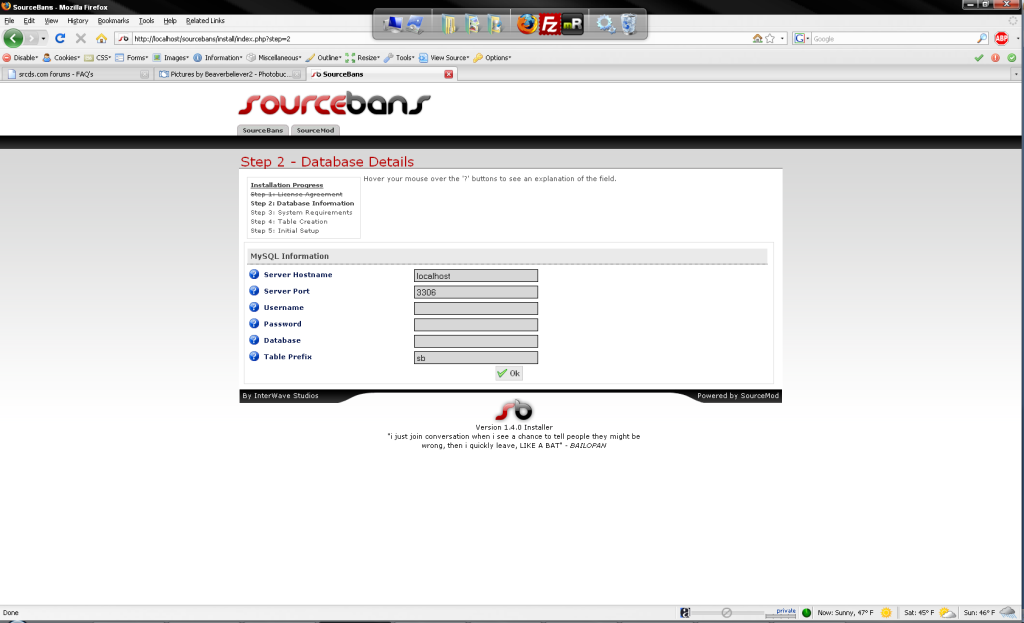Click the Server Hostname input field
Screen dimensions: 1024x623
click(476, 276)
